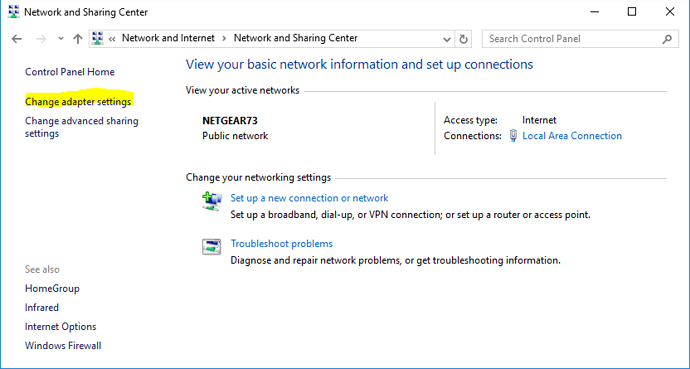Go up one level with up arrow
Screen dimensions: 690x369
click(x=78, y=39)
